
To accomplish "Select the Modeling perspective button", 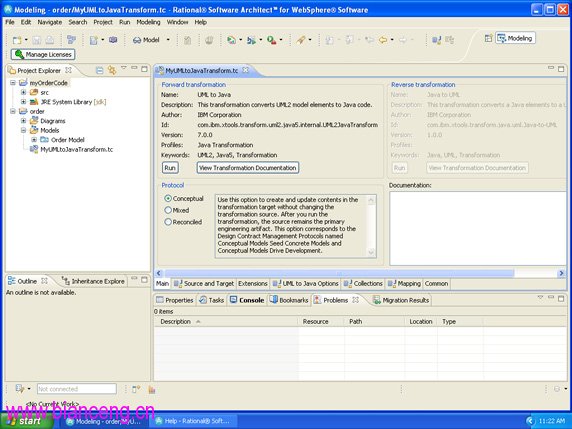I will click(x=515, y=38).
